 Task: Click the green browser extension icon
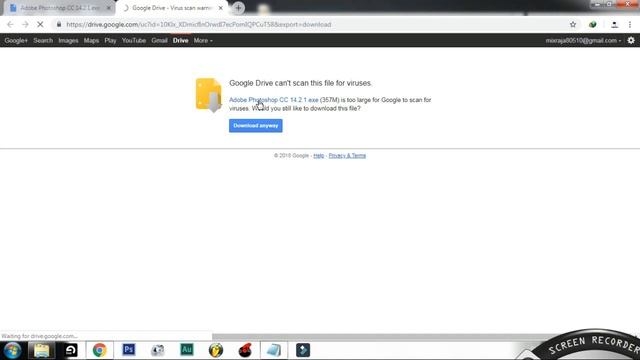[593, 24]
